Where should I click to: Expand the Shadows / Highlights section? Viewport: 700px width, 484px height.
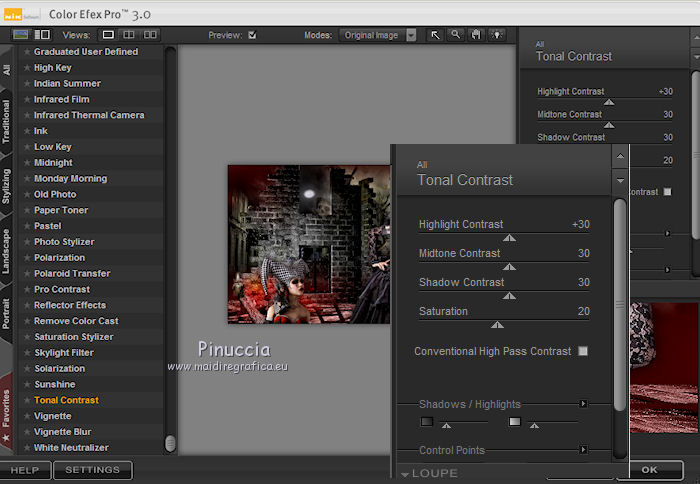pos(583,404)
